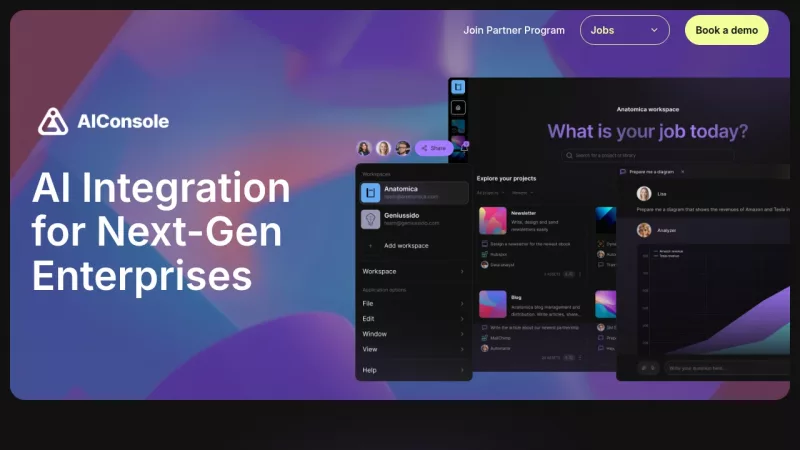Viewport: 800px width, 450px height.
Task: Click the Book a demo button
Action: click(x=726, y=30)
